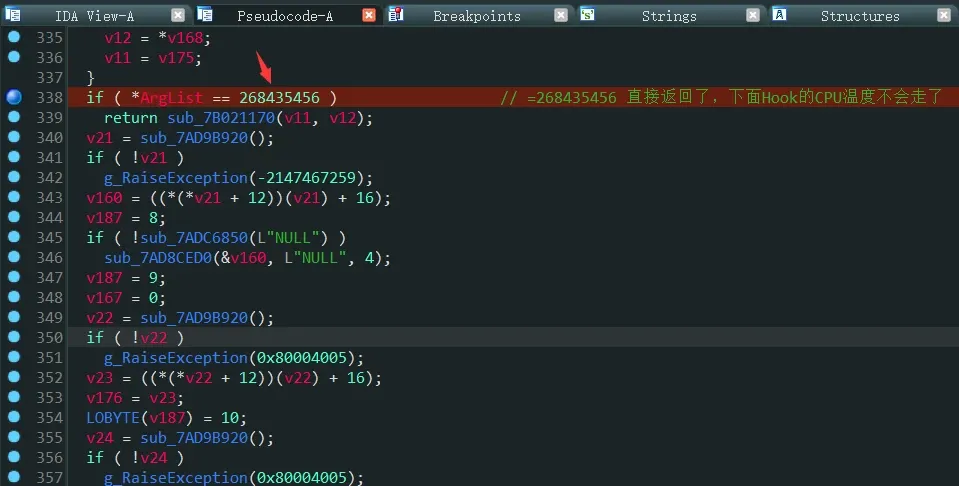Screen dimensions: 959x486
Task: Close the Pseudocode-A tab
Action: coord(369,15)
